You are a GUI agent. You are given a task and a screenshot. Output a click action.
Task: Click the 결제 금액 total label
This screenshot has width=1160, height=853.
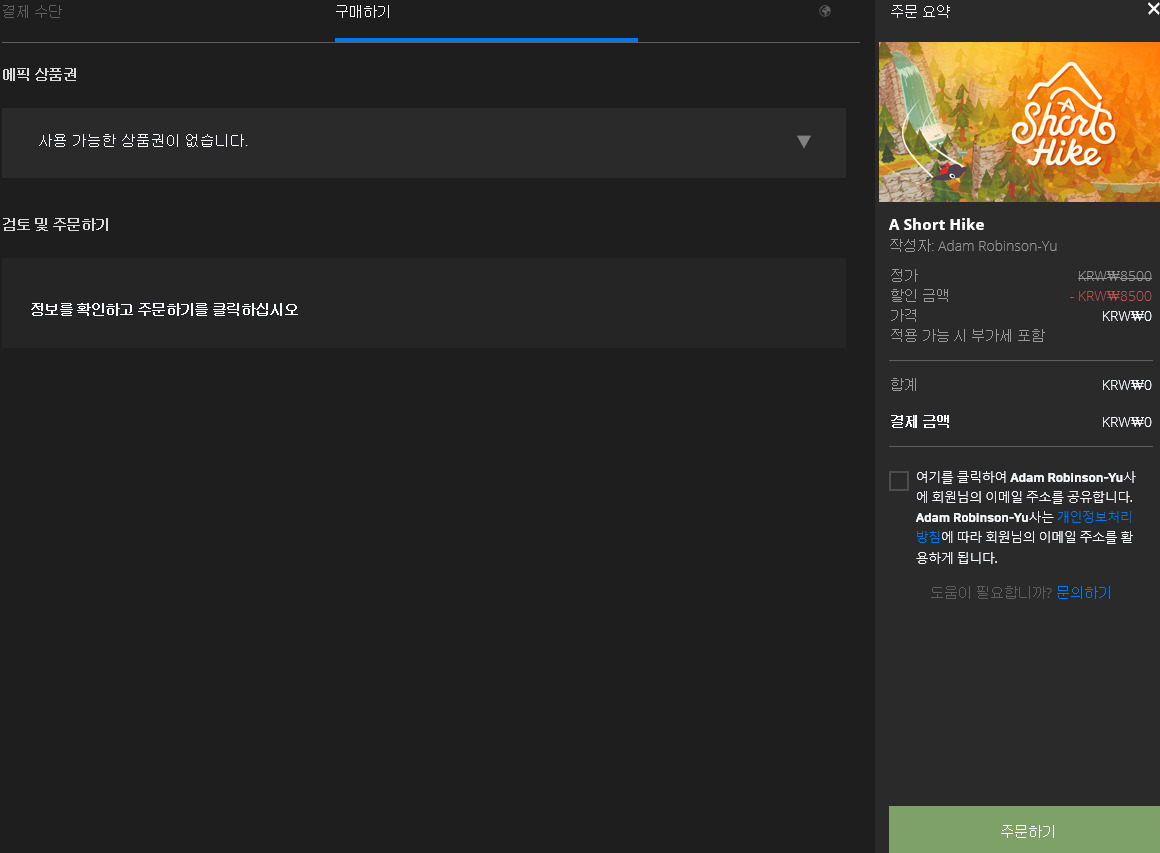(x=920, y=422)
